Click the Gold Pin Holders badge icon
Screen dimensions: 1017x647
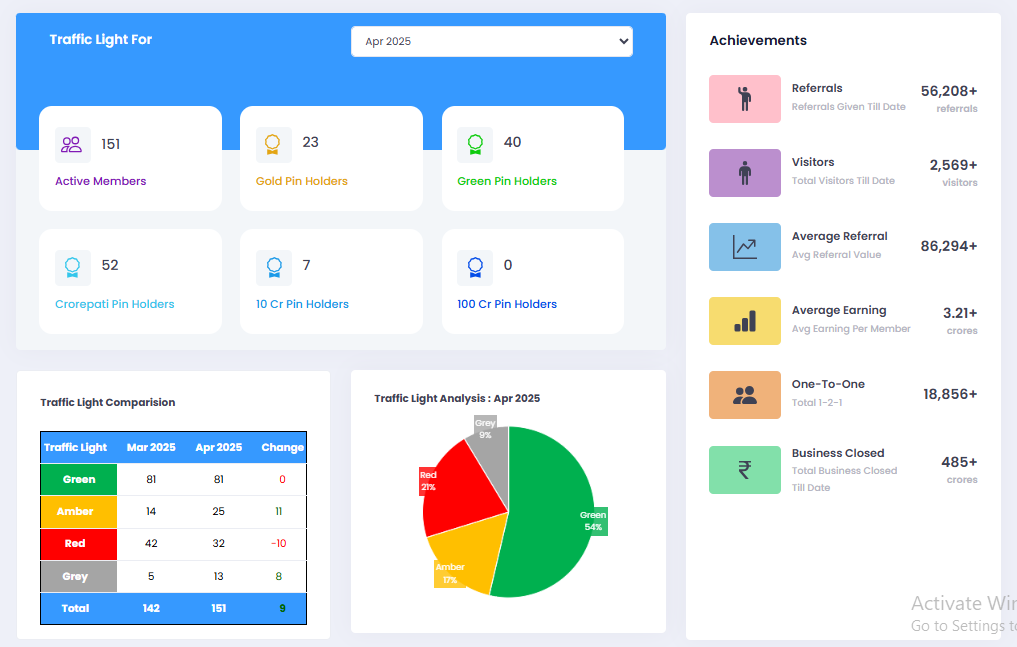tap(273, 144)
